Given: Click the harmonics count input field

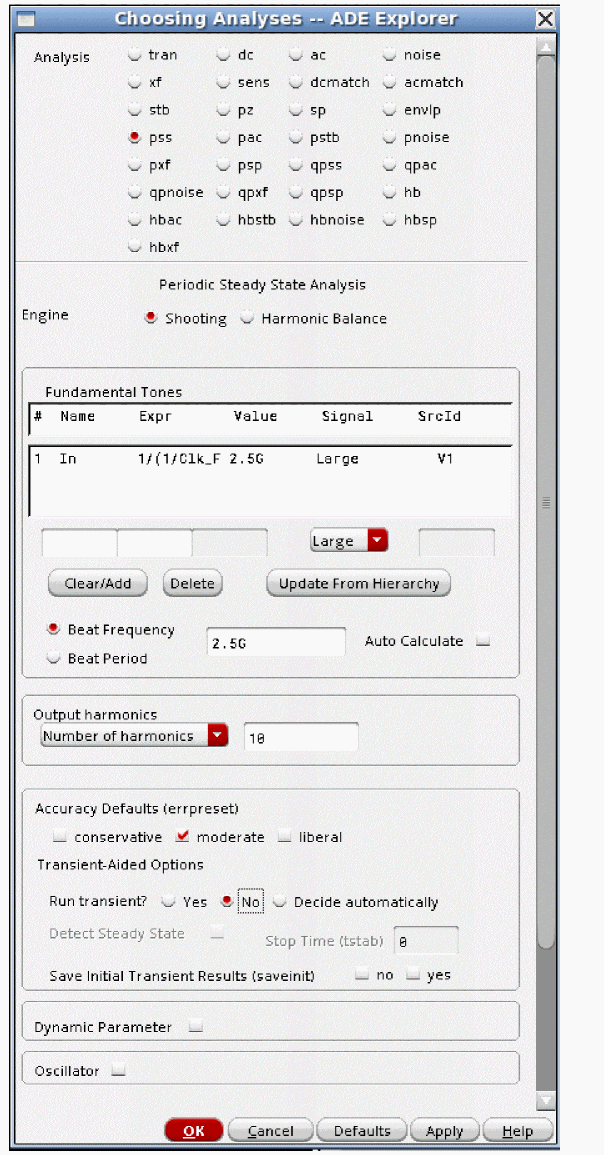Looking at the screenshot, I should (300, 737).
